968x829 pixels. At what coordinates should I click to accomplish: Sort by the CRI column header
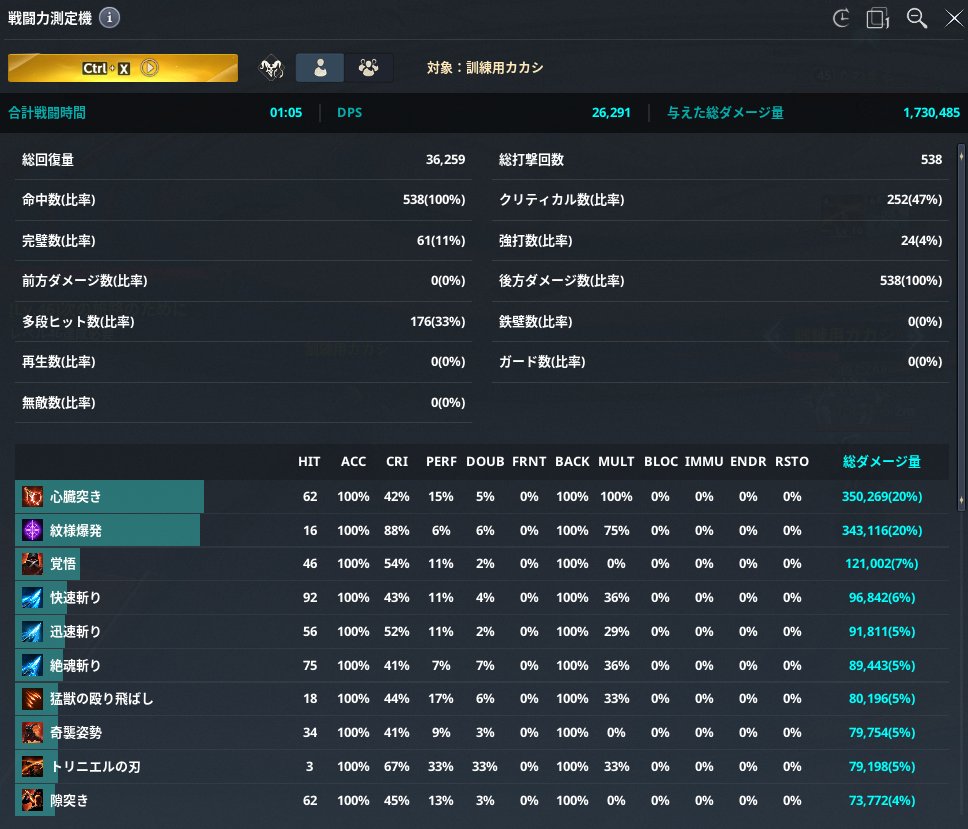tap(397, 462)
